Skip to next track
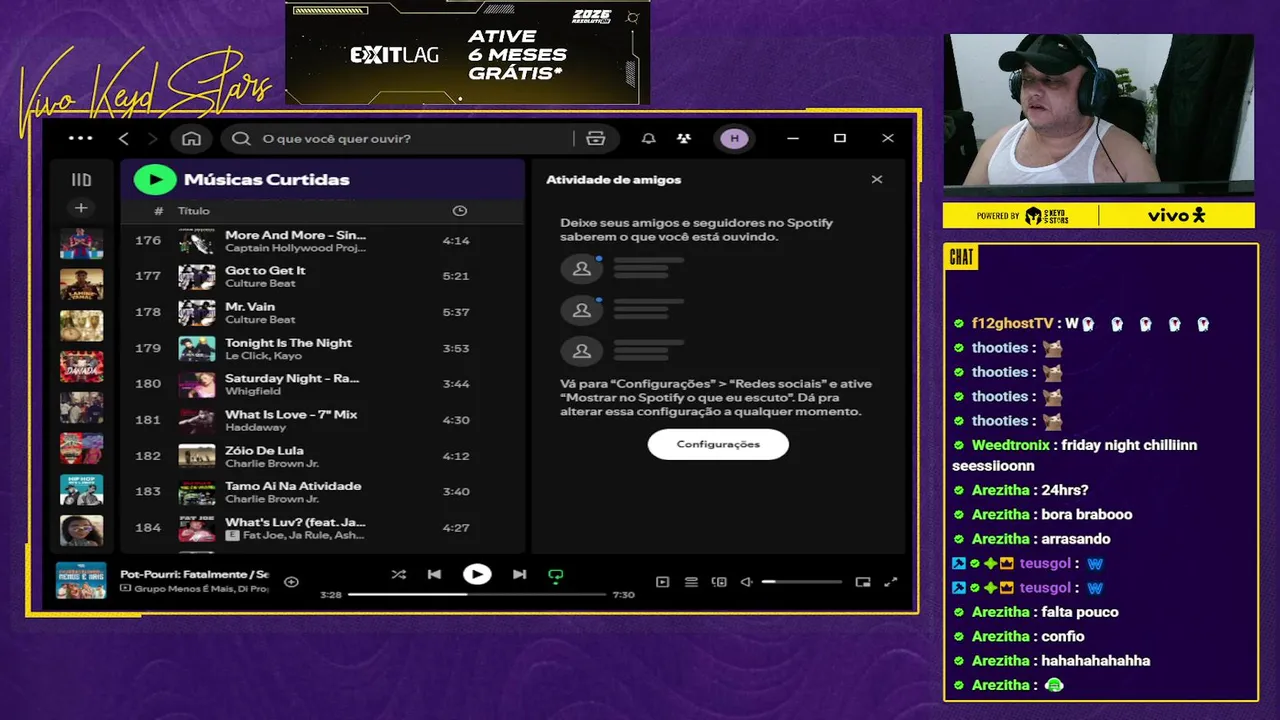Viewport: 1280px width, 720px height. [519, 574]
